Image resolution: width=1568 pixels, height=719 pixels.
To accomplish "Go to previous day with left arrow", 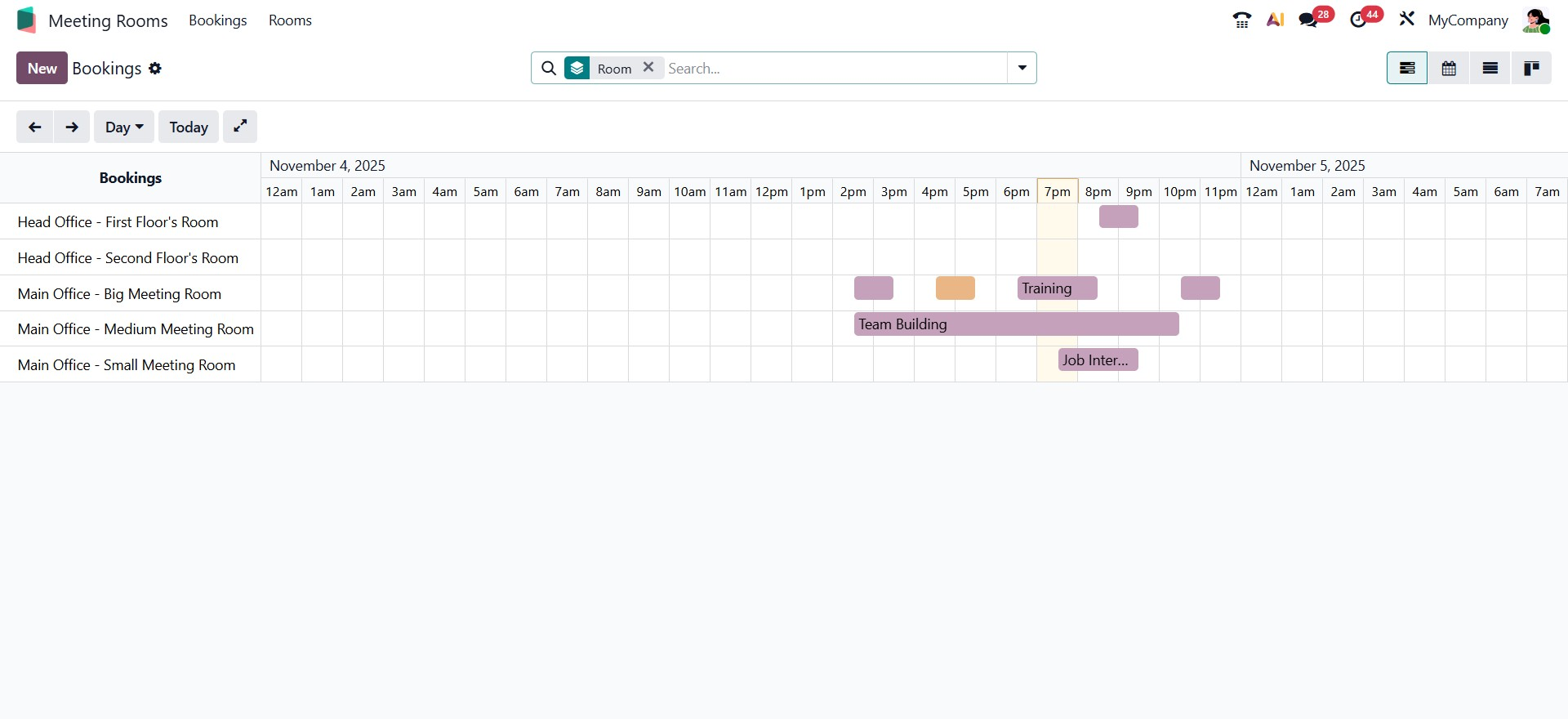I will coord(34,127).
